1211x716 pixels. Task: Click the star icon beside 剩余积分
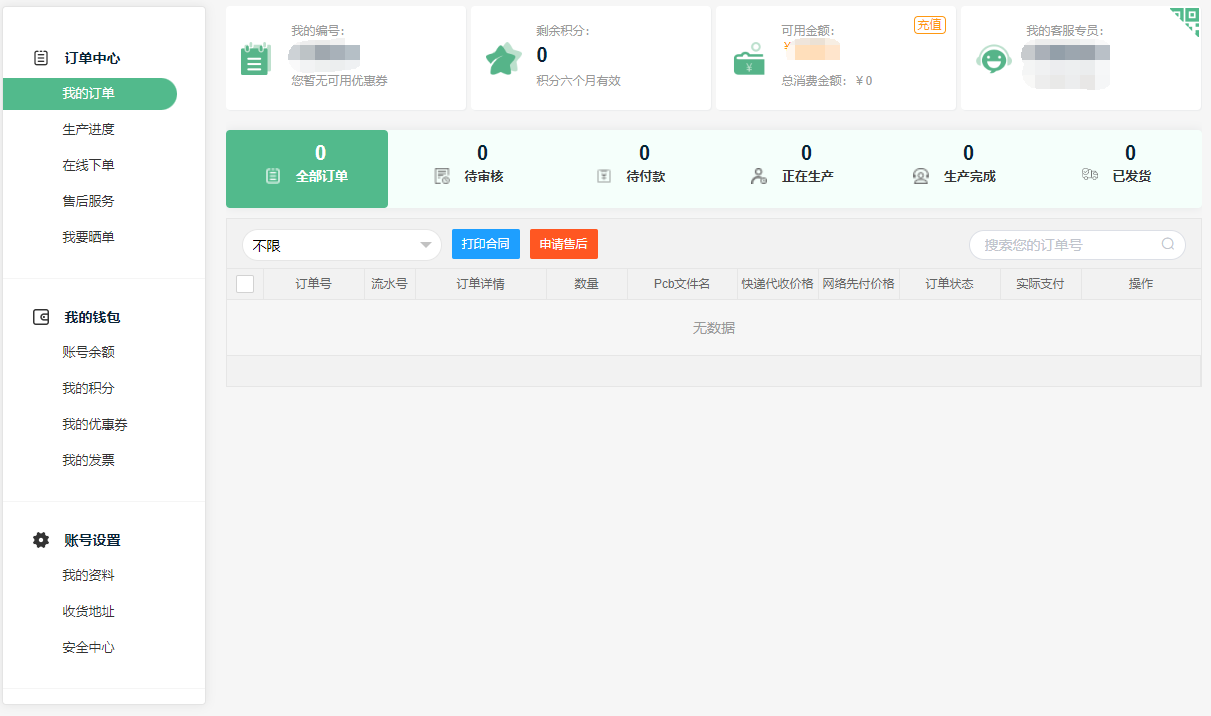[503, 59]
